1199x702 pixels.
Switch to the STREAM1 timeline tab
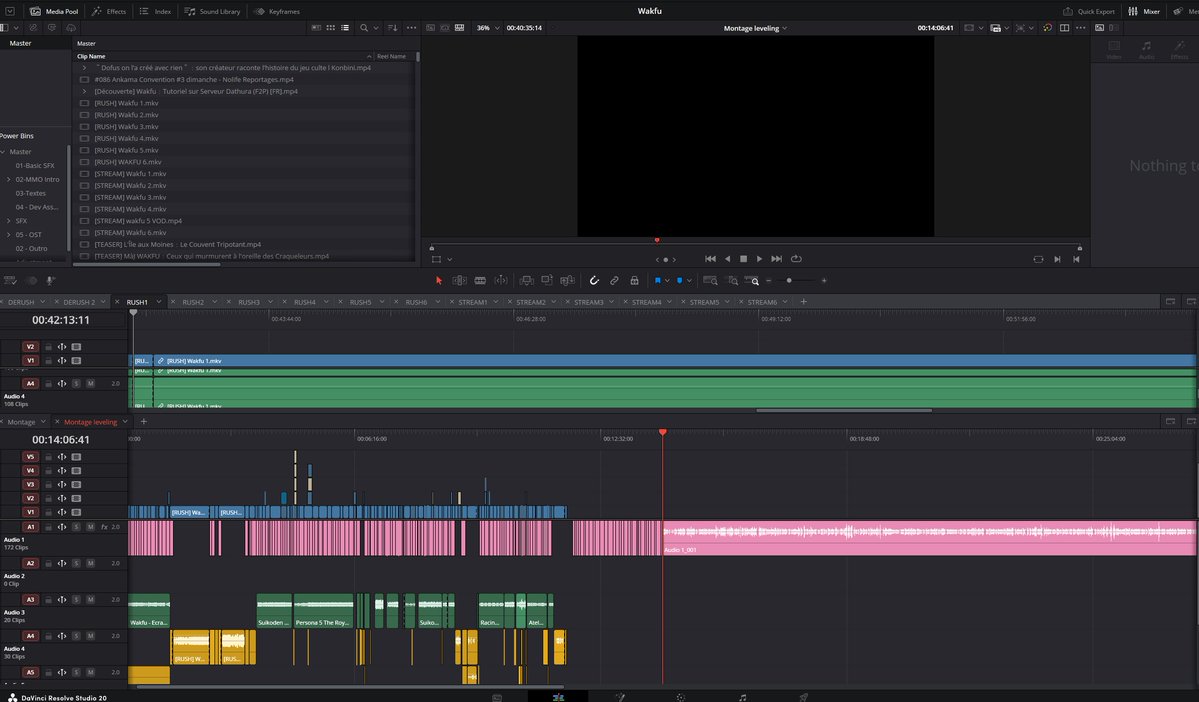pyautogui.click(x=473, y=302)
